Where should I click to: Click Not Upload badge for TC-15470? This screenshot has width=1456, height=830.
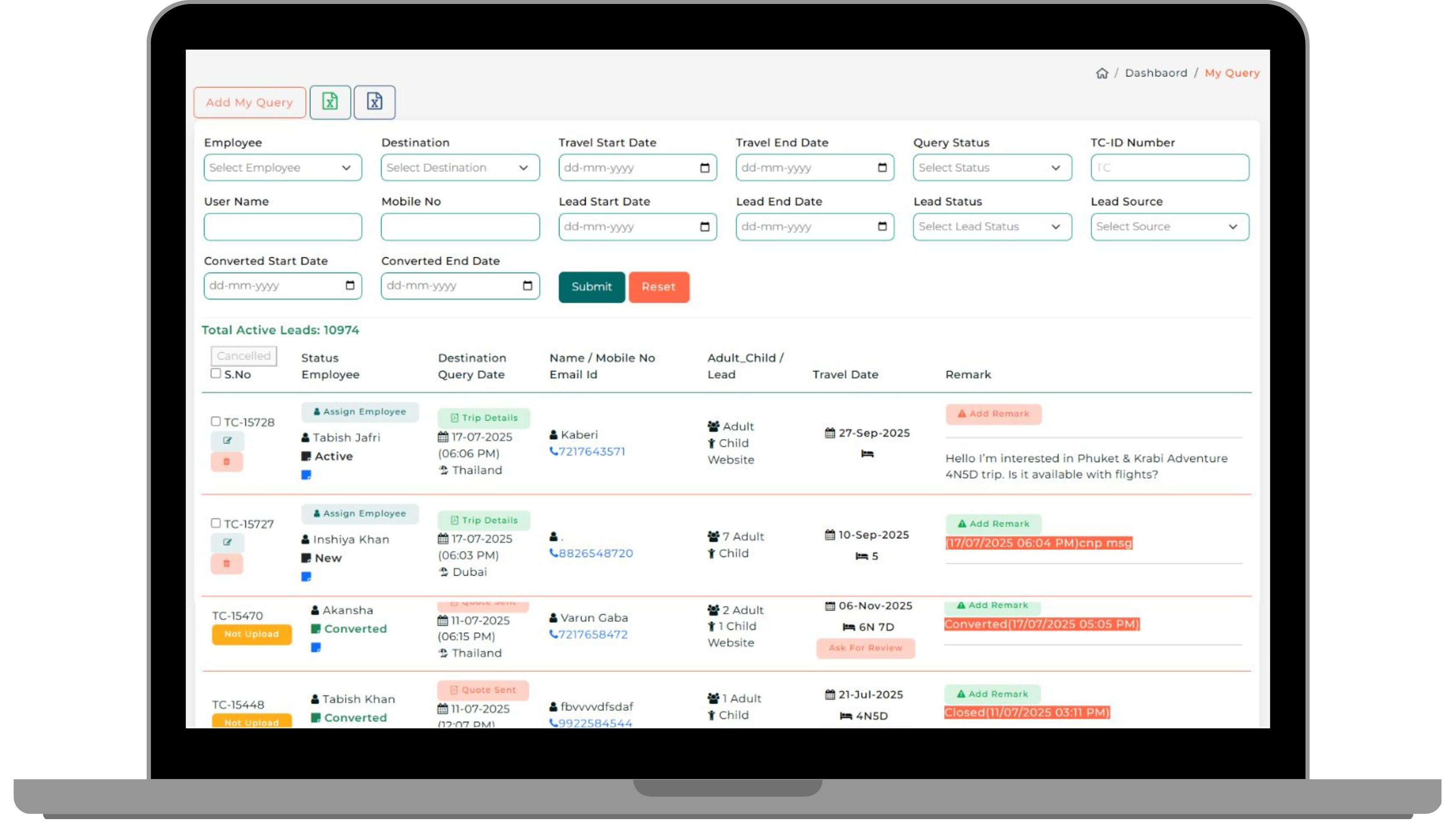point(251,634)
